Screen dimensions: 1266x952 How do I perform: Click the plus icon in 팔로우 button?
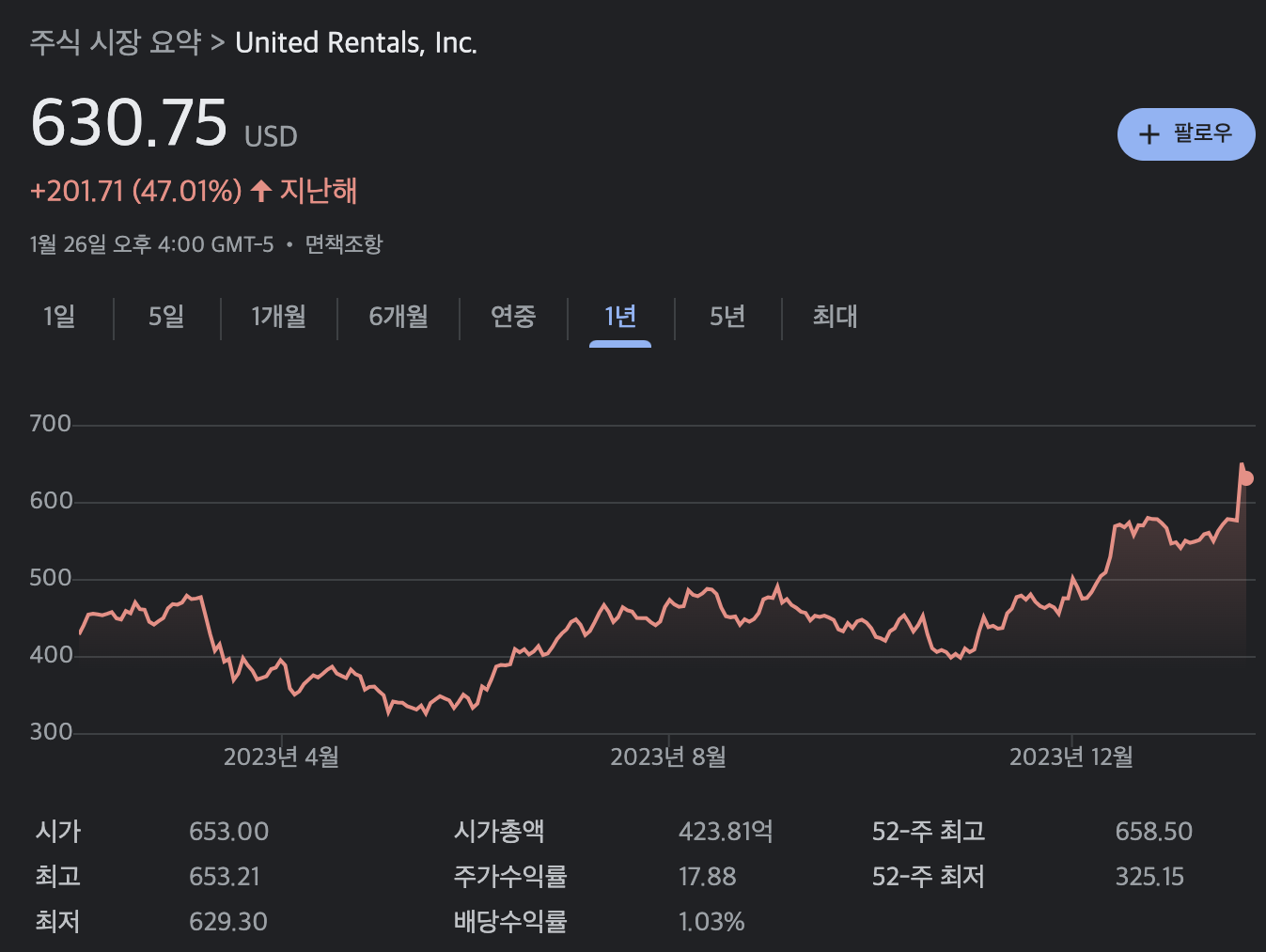[x=1149, y=134]
